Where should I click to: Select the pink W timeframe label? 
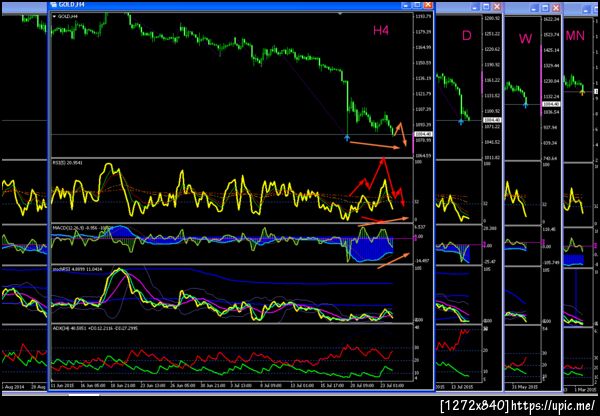[525, 38]
